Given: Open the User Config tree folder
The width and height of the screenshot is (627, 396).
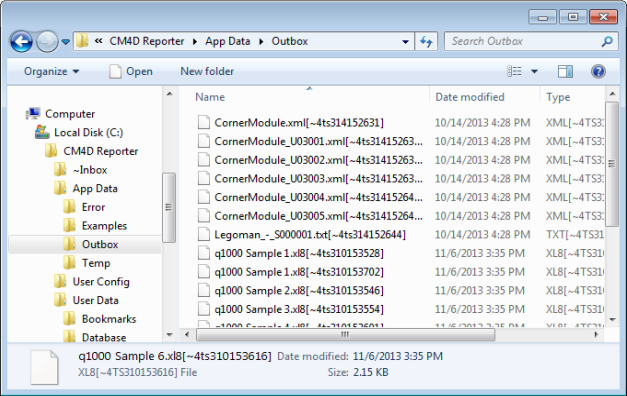Looking at the screenshot, I should coord(101,282).
